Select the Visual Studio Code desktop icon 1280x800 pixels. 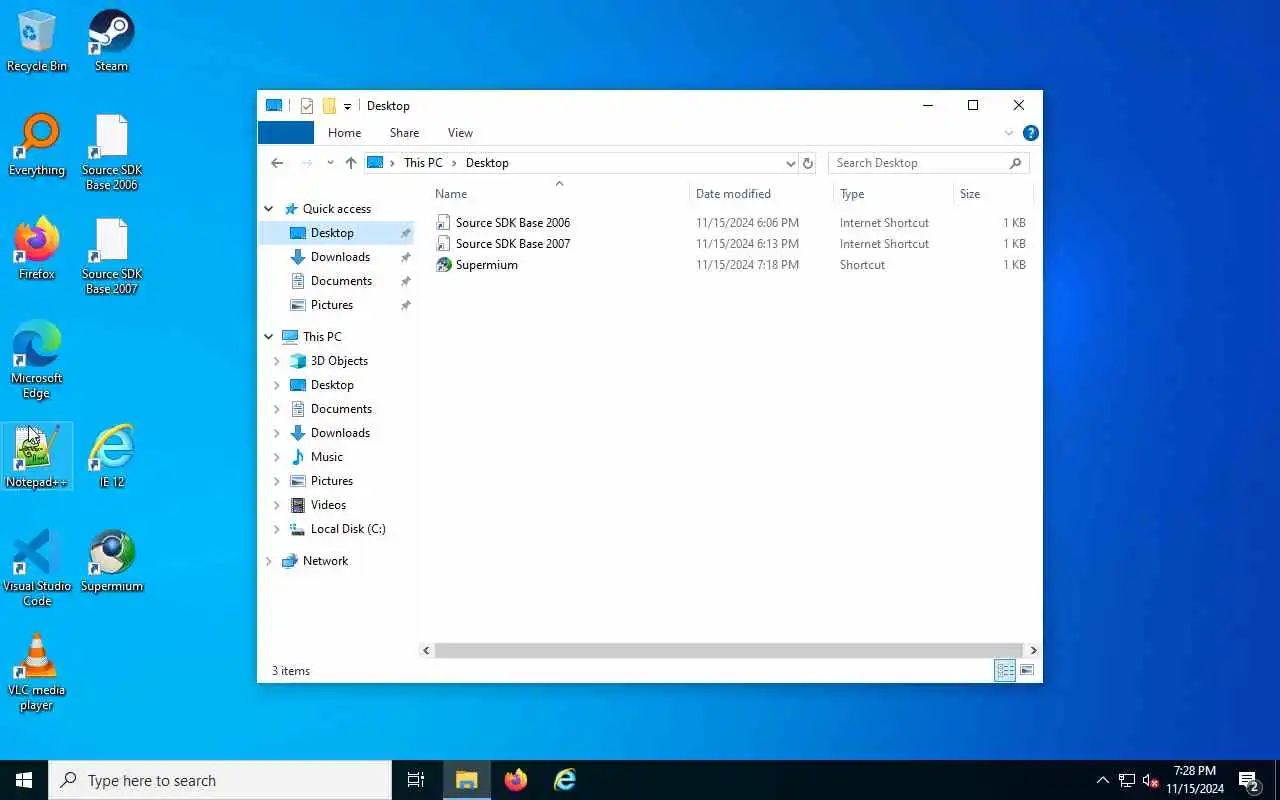[37, 568]
